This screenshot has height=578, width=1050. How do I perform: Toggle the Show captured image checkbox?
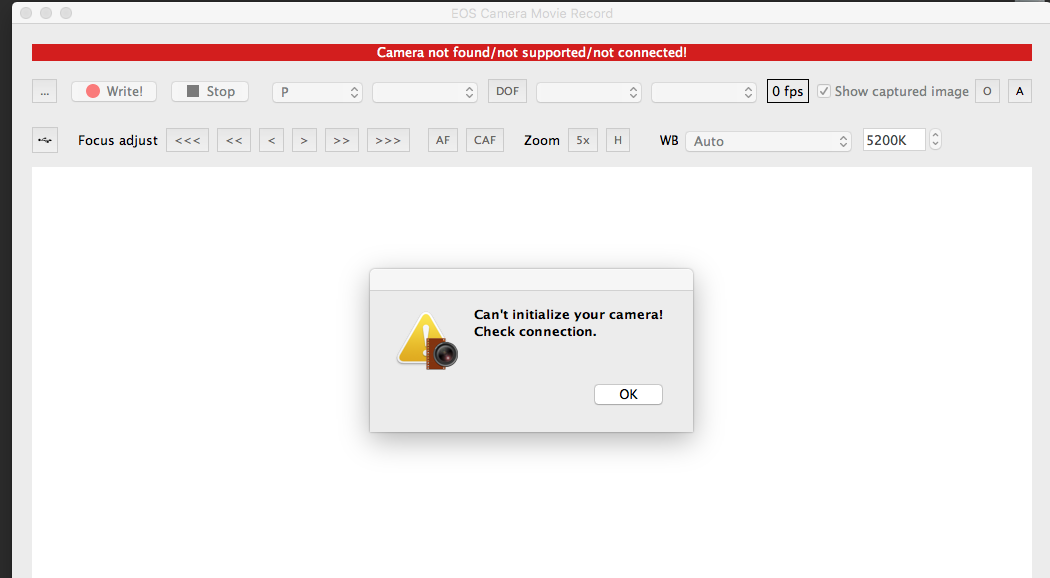(824, 91)
